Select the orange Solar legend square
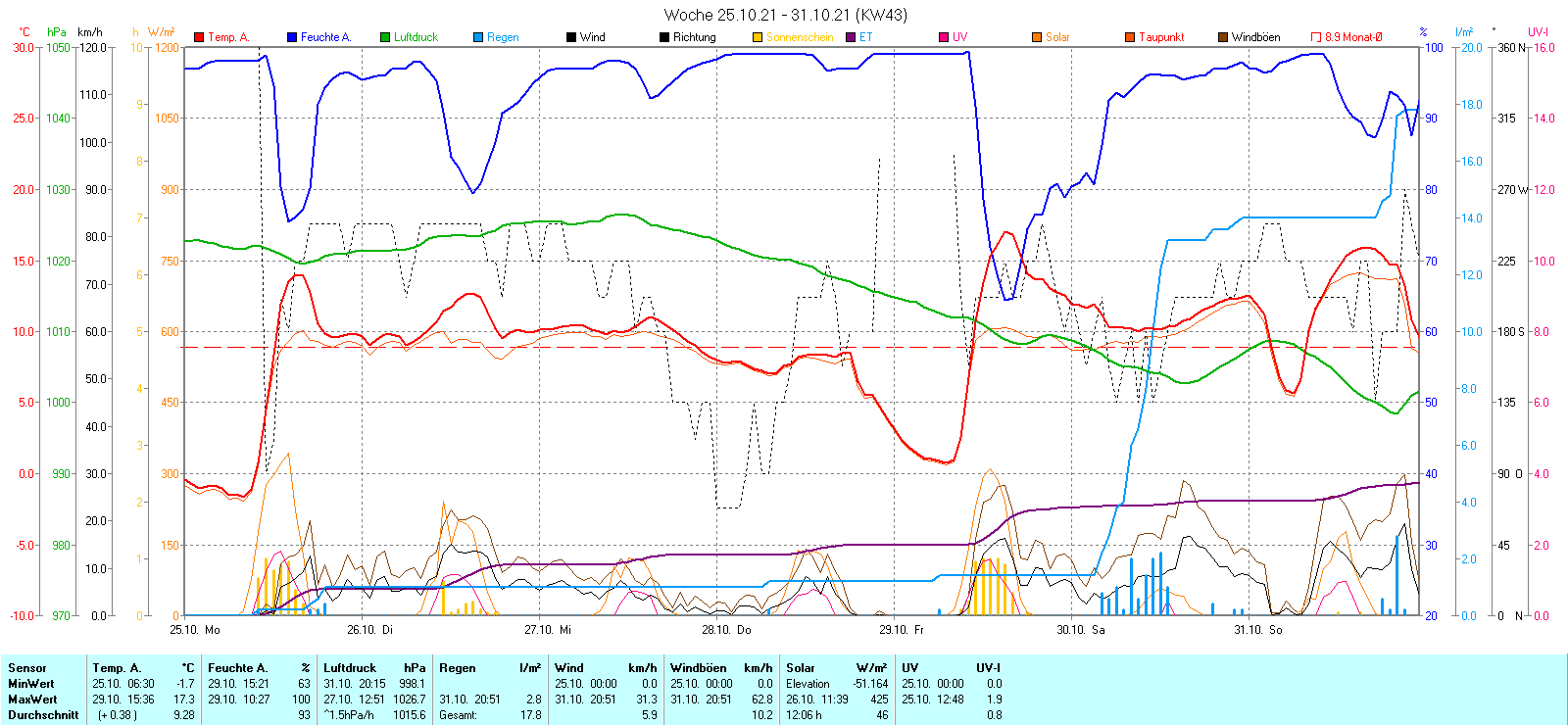Image resolution: width=1568 pixels, height=725 pixels. point(1037,37)
